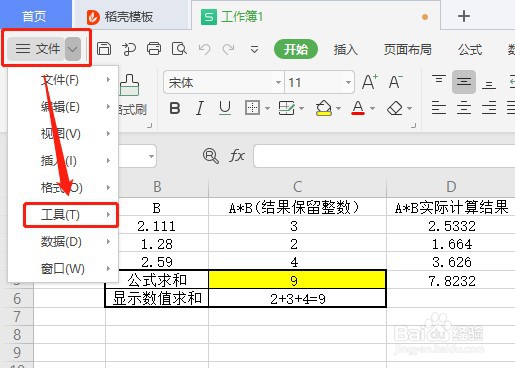Click the formula bar zoom magnifier icon

(x=211, y=156)
